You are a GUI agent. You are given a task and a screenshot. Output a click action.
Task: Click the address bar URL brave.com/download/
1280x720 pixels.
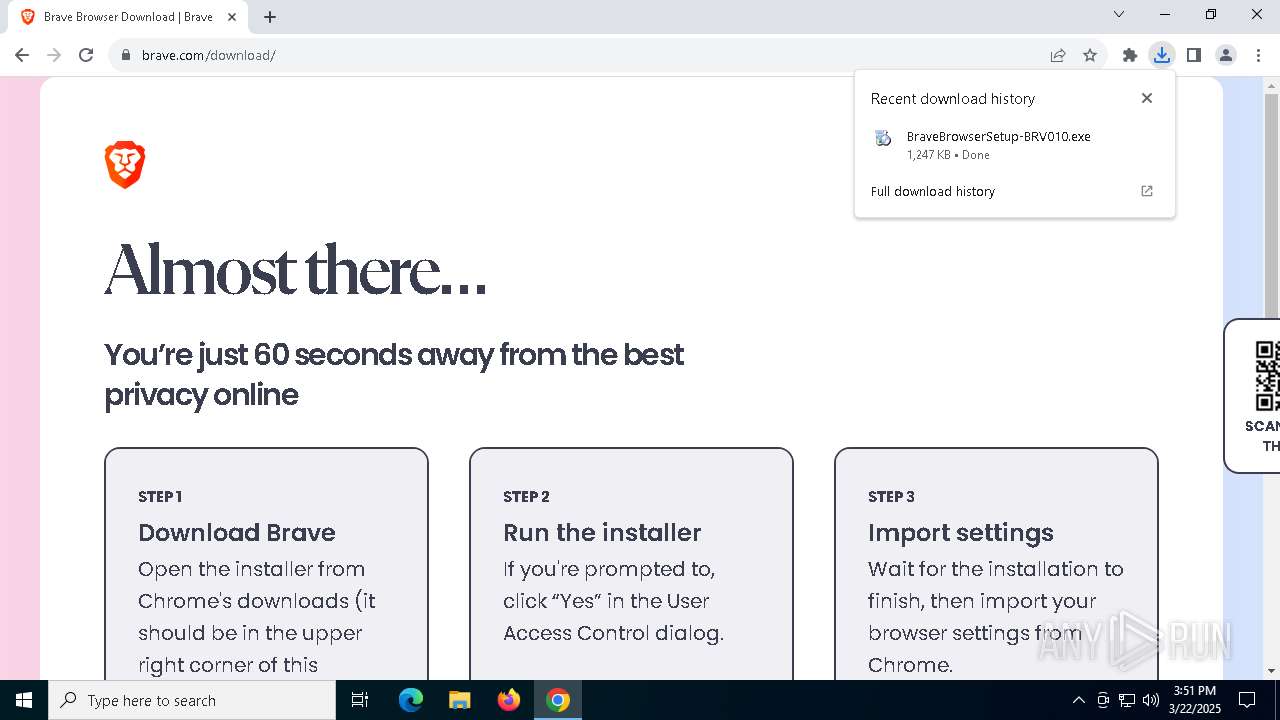point(209,55)
